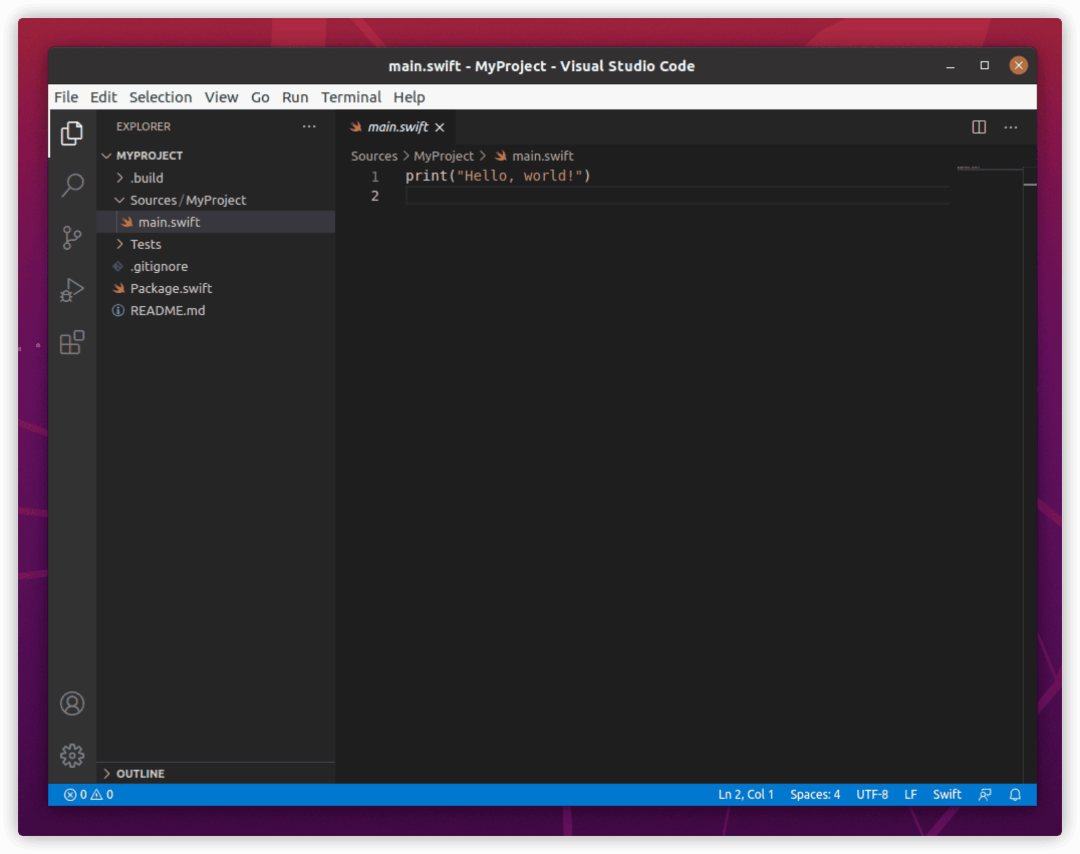
Task: Click the feedback icon in status bar
Action: coord(985,795)
